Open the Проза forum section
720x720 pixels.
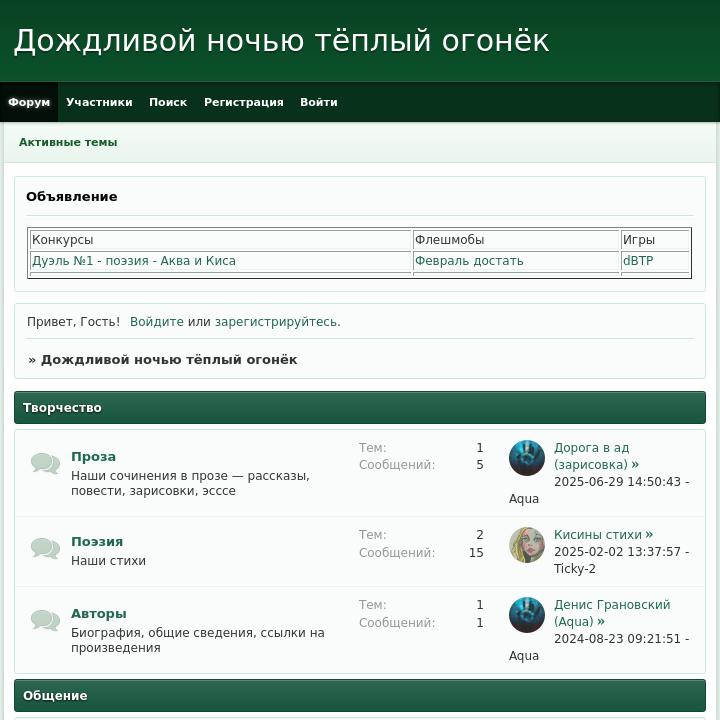point(93,457)
